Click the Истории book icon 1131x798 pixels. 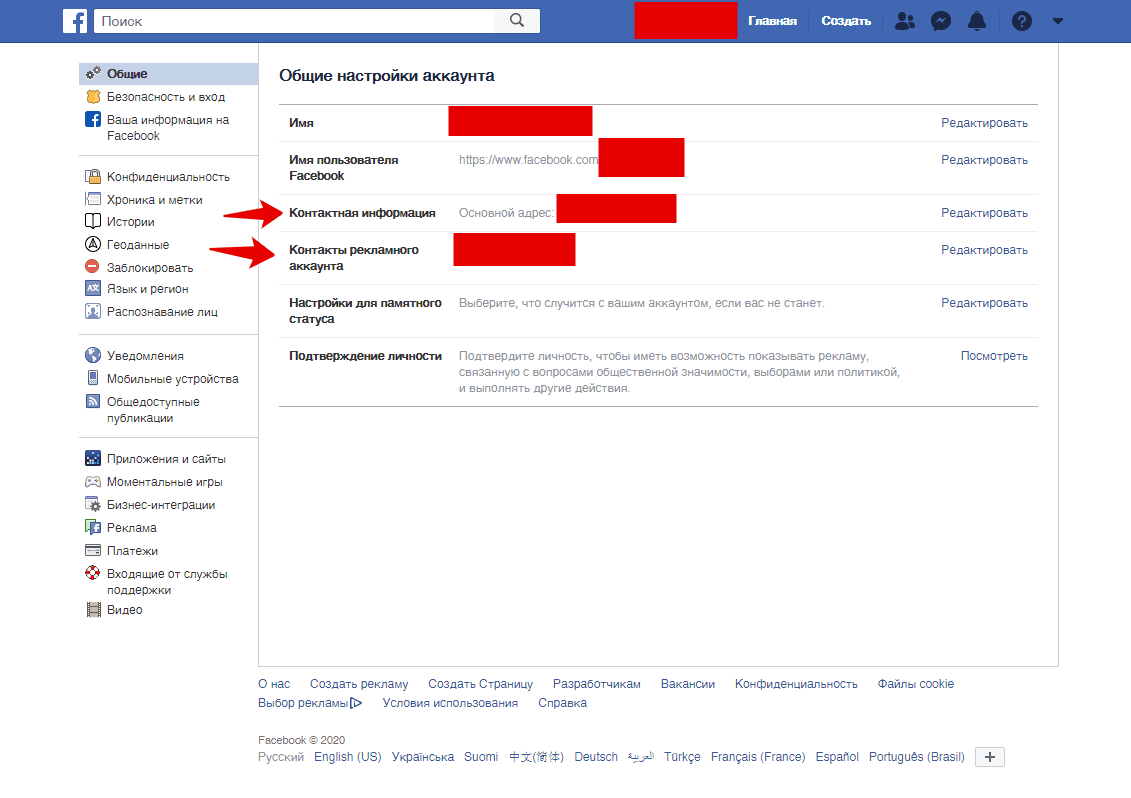click(93, 221)
